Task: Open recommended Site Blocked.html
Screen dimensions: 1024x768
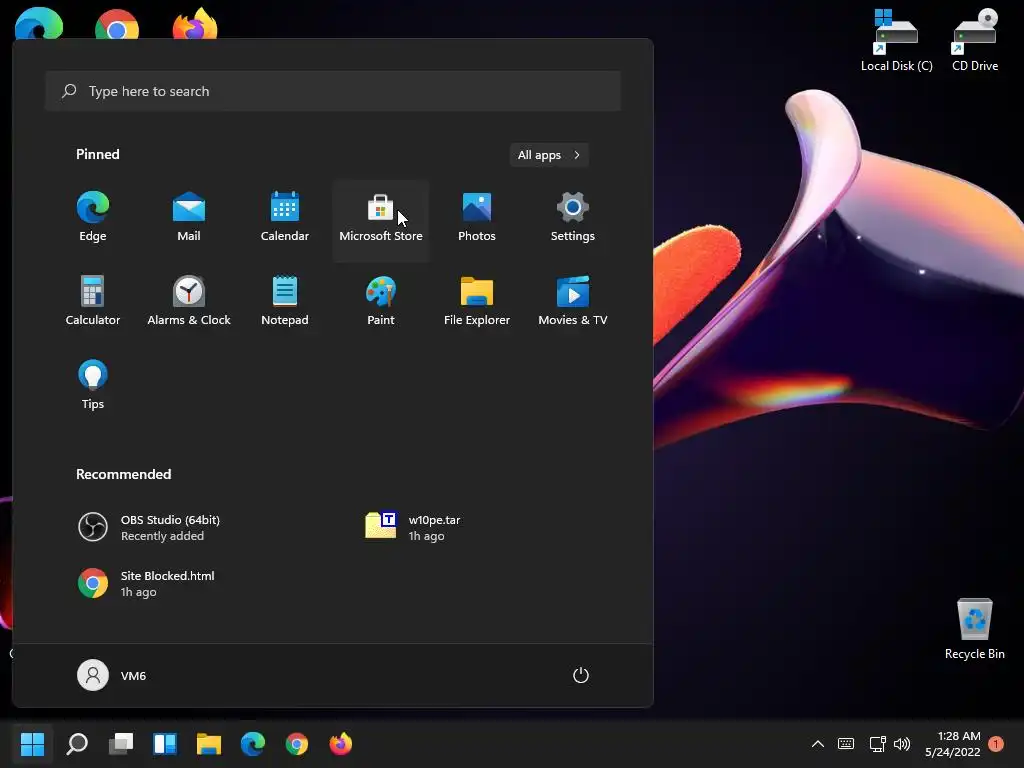Action: coord(146,583)
